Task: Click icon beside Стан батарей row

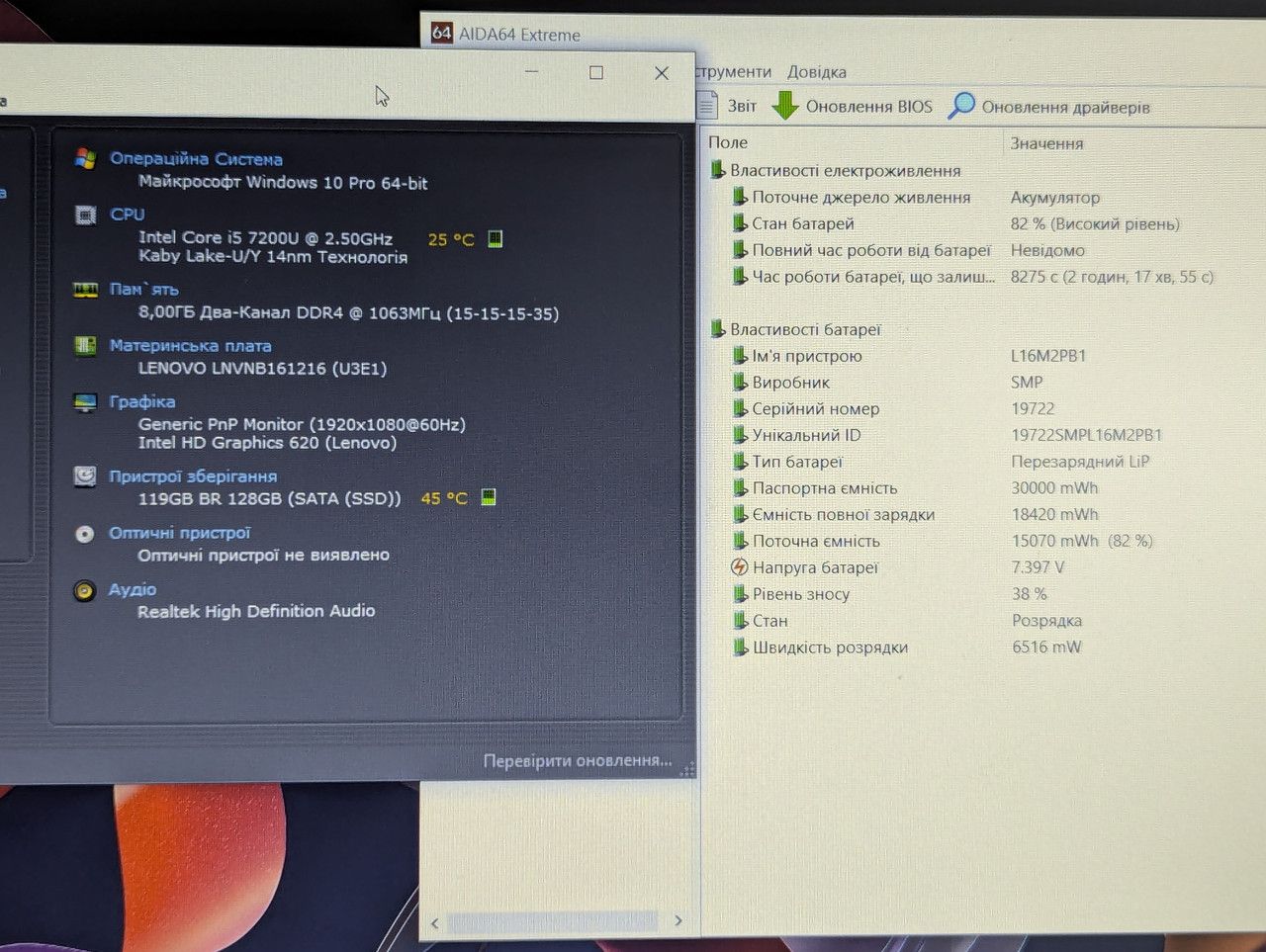Action: click(x=739, y=223)
